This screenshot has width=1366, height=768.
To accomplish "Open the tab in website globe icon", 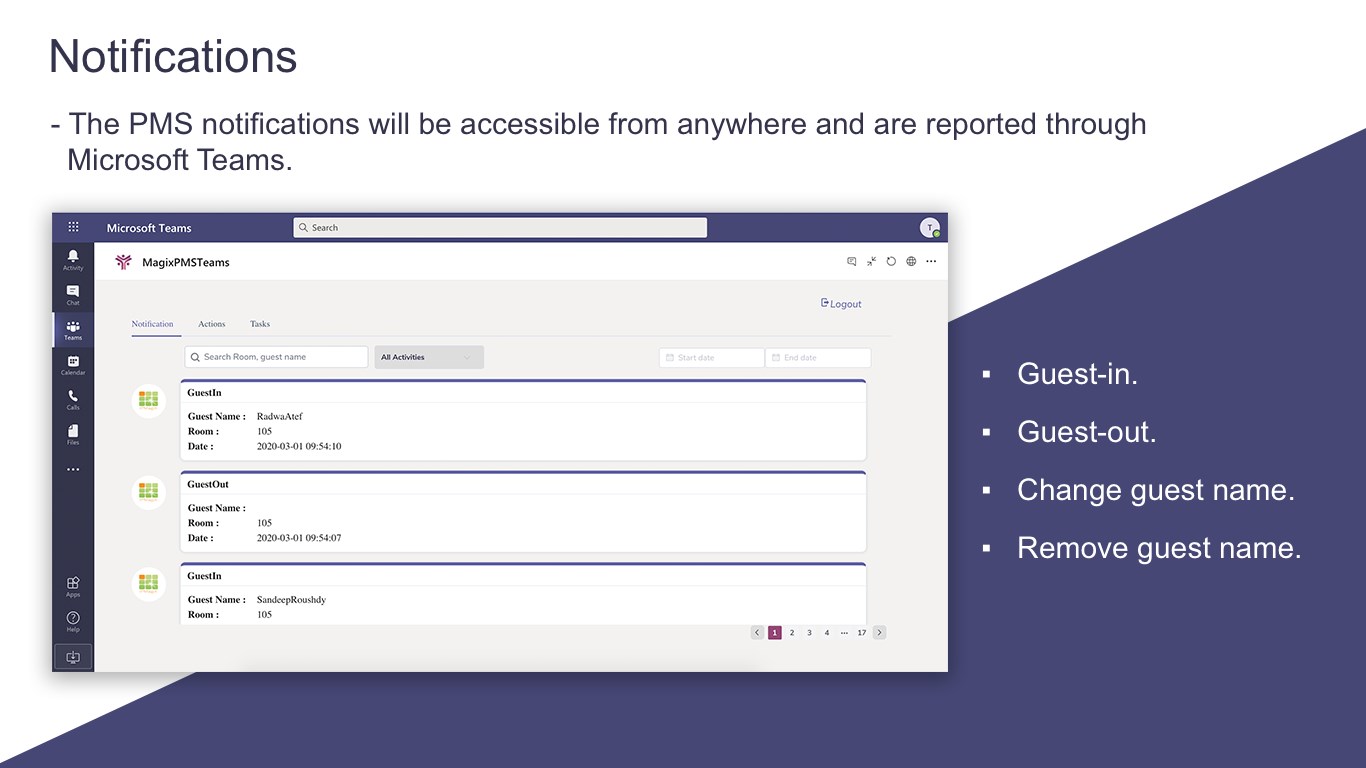I will (911, 262).
